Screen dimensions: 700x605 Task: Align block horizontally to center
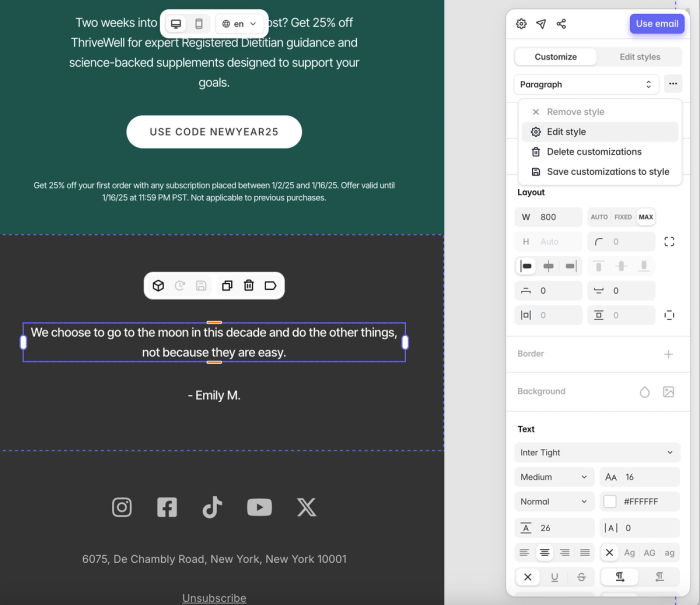pyautogui.click(x=548, y=266)
